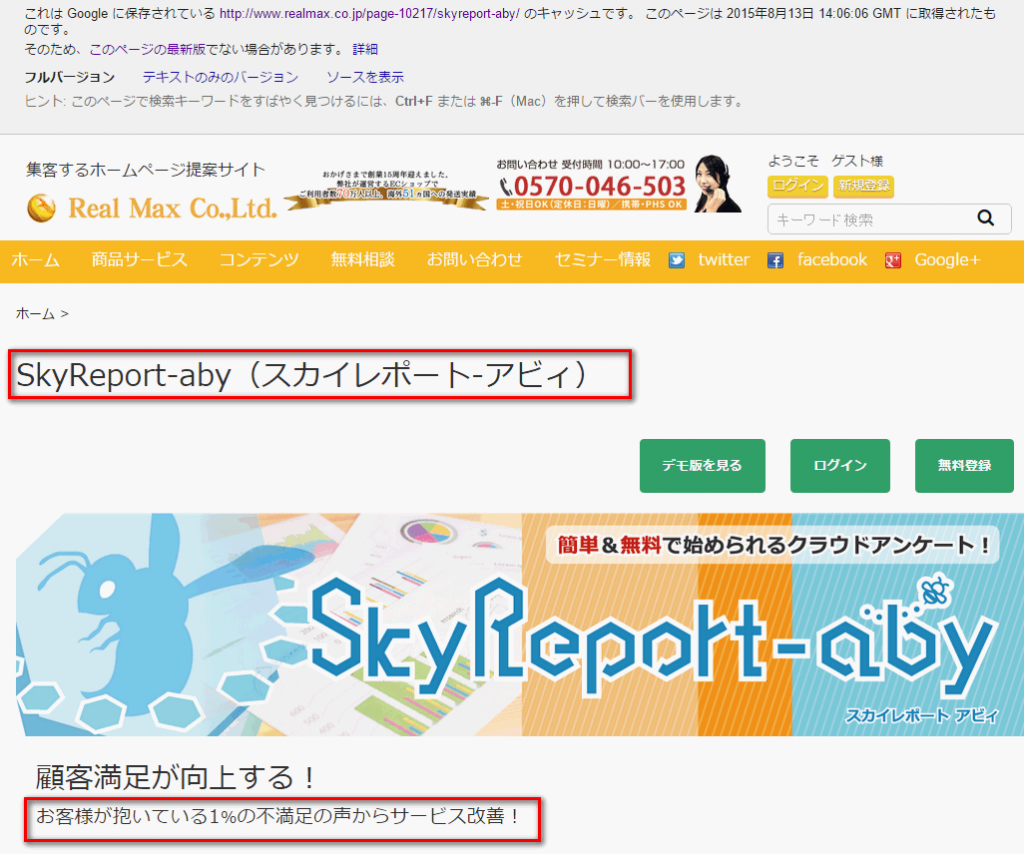Click the operator woman photo

717,183
